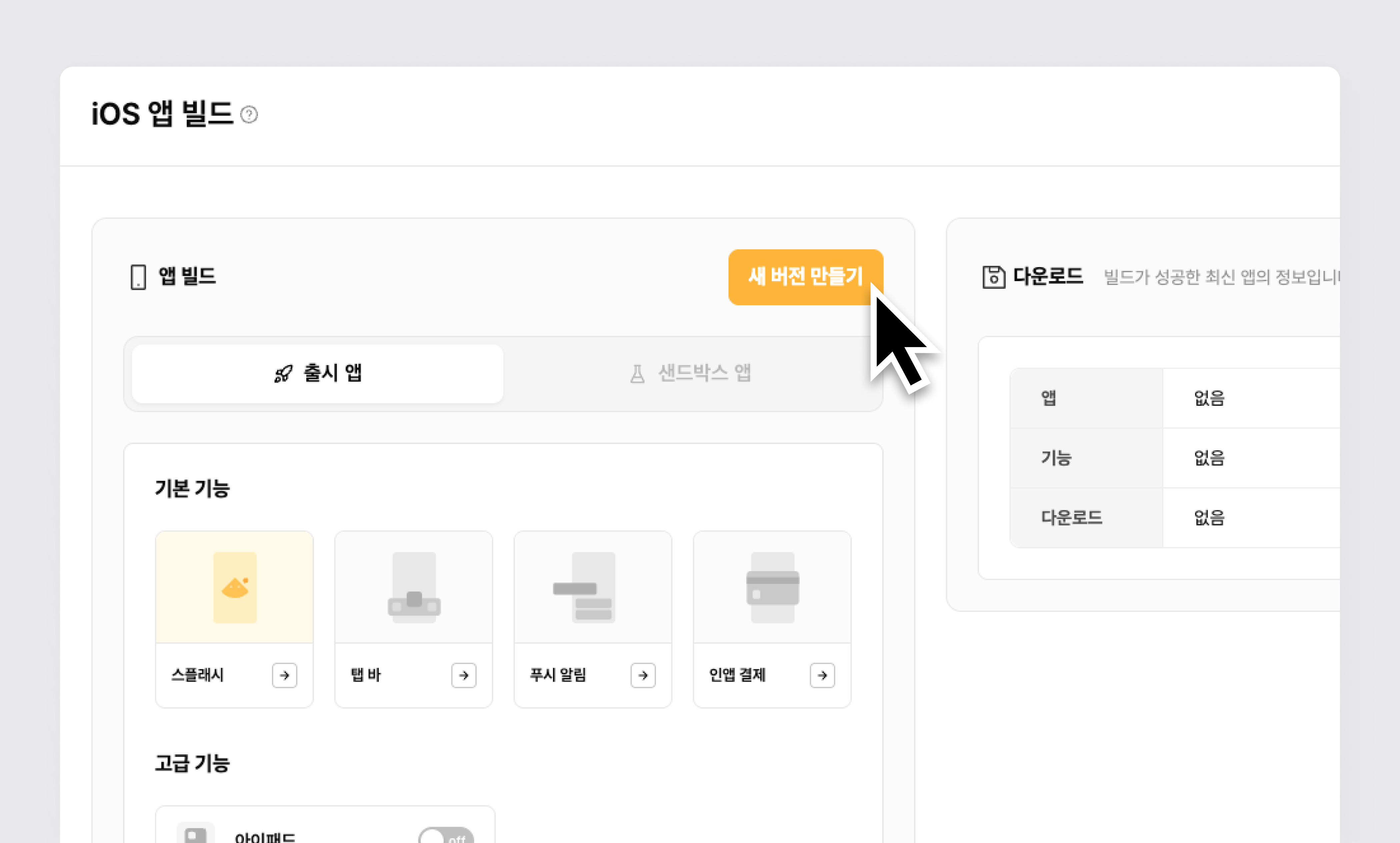This screenshot has height=843, width=1400.
Task: Toggle the 아이패드 off switch
Action: click(446, 836)
